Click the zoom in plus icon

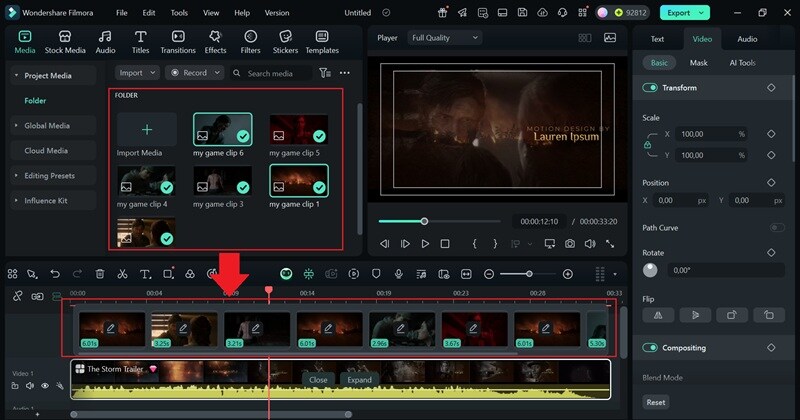568,274
